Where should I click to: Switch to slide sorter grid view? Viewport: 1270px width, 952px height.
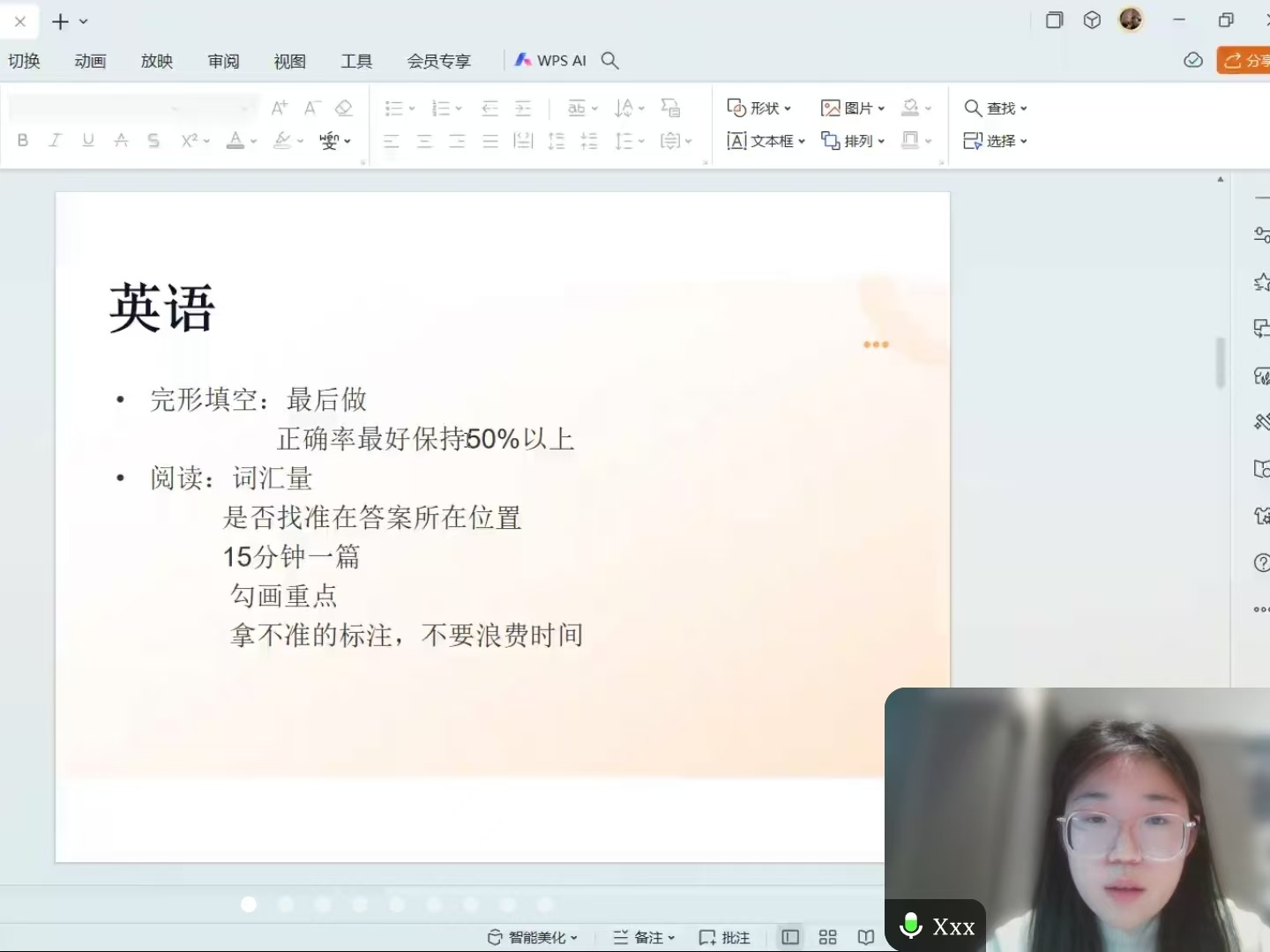[x=827, y=937]
